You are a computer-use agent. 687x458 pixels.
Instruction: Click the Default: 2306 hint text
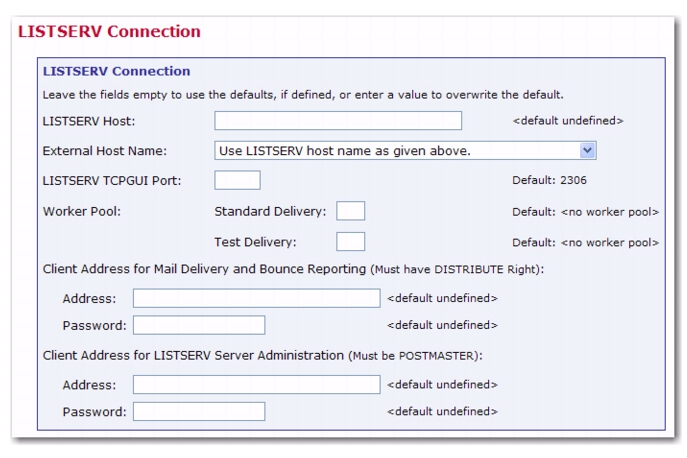[x=549, y=180]
